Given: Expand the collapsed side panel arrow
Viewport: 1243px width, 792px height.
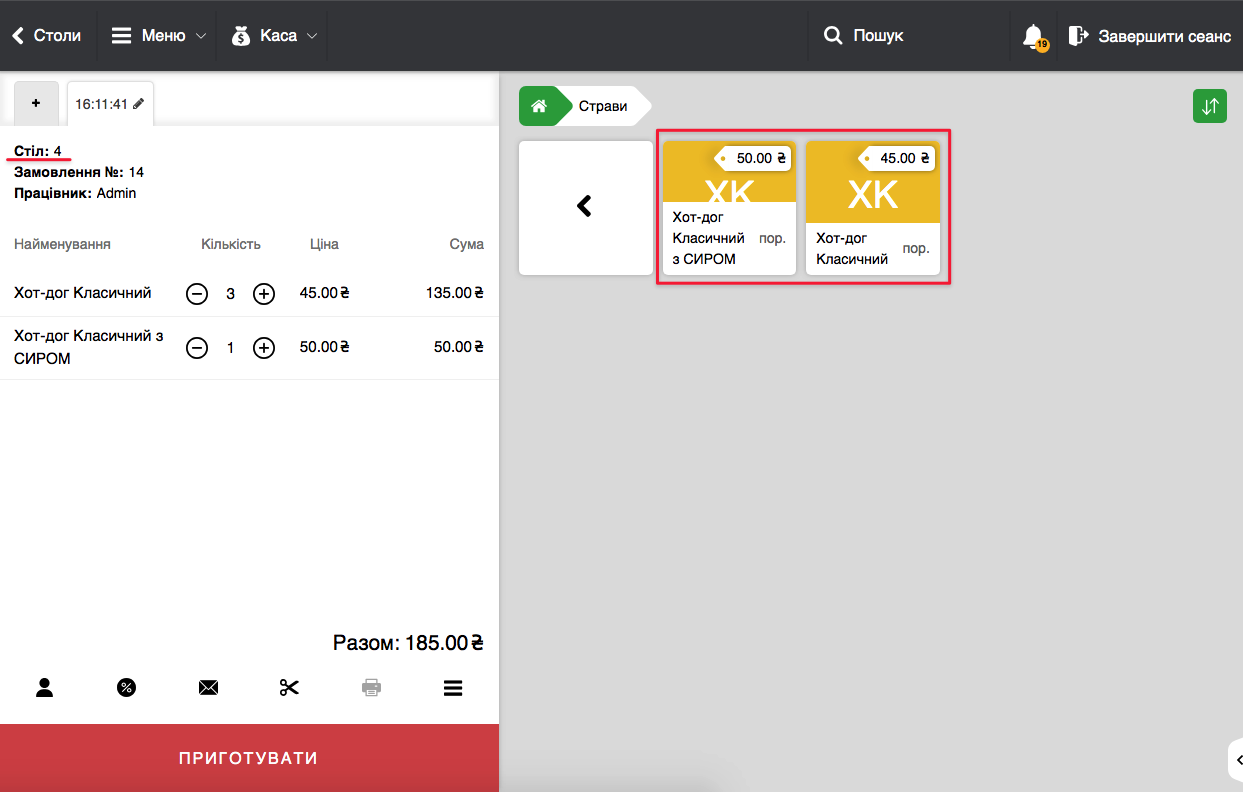Looking at the screenshot, I should point(1237,760).
